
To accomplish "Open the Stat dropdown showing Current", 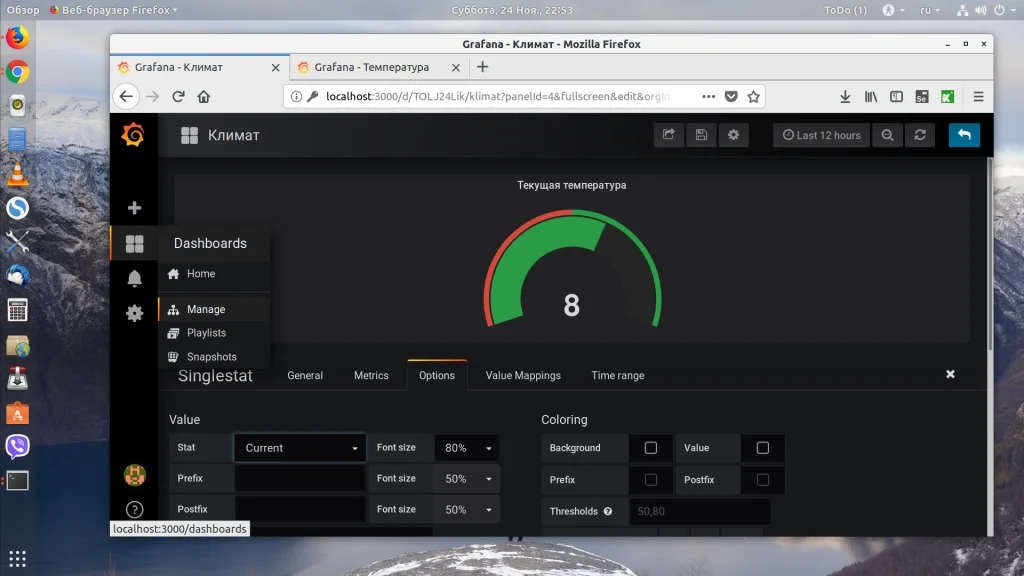I will coord(300,448).
